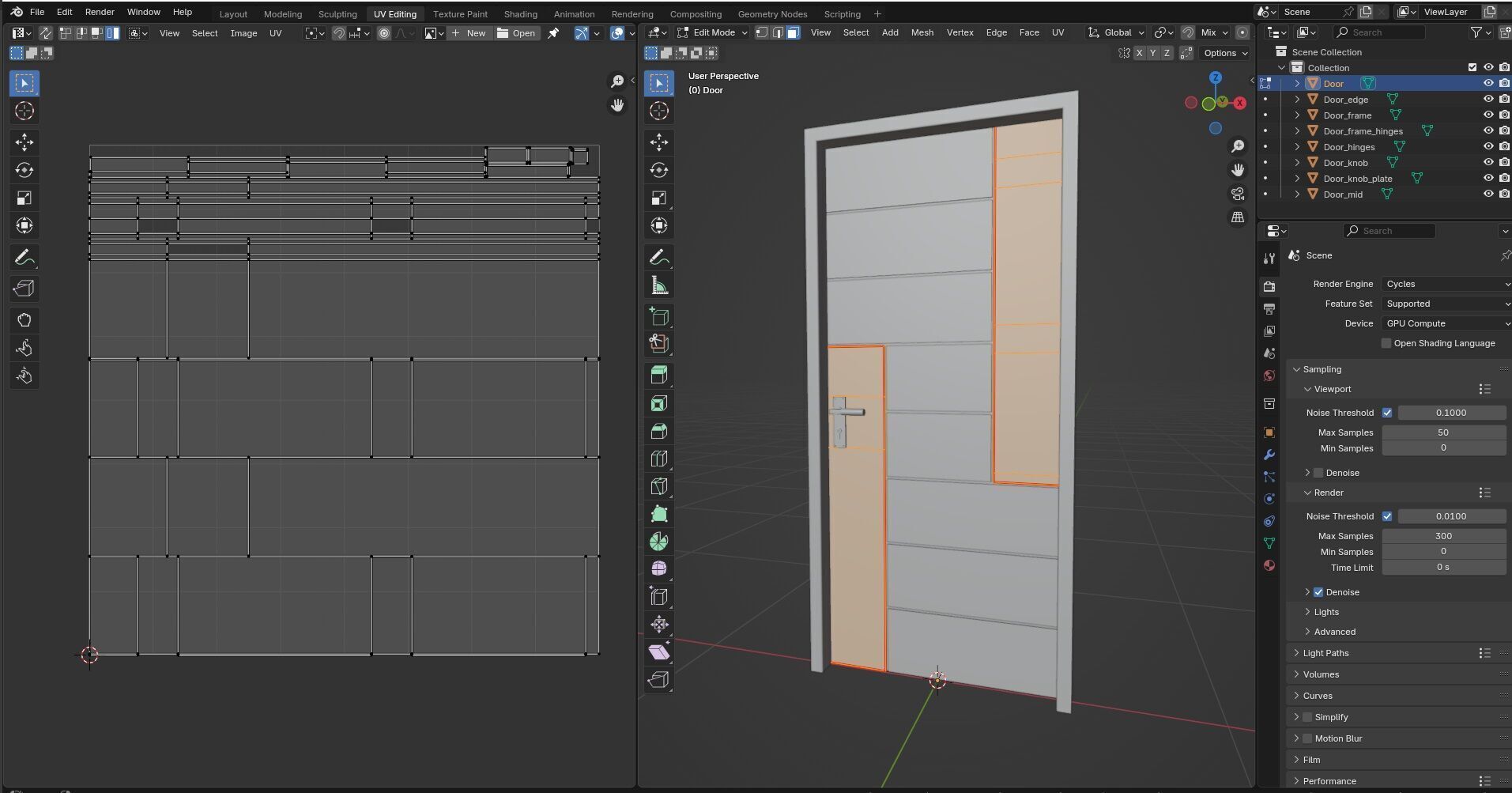Open the Output properties tab
The height and width of the screenshot is (793, 1512).
[1269, 309]
